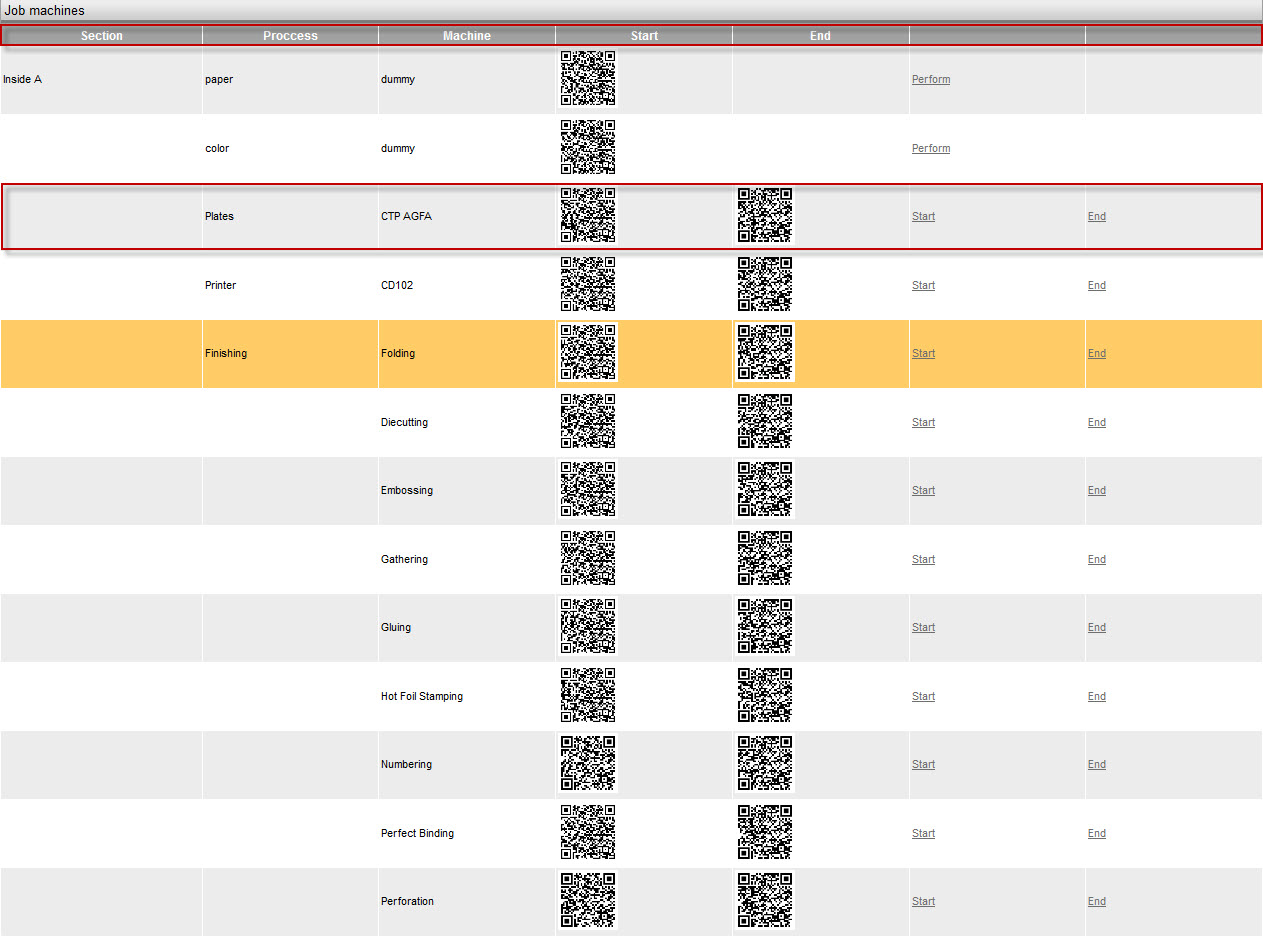Click Start link for Hot Foil Stamping
Viewport: 1263px width, 937px height.
(x=923, y=696)
